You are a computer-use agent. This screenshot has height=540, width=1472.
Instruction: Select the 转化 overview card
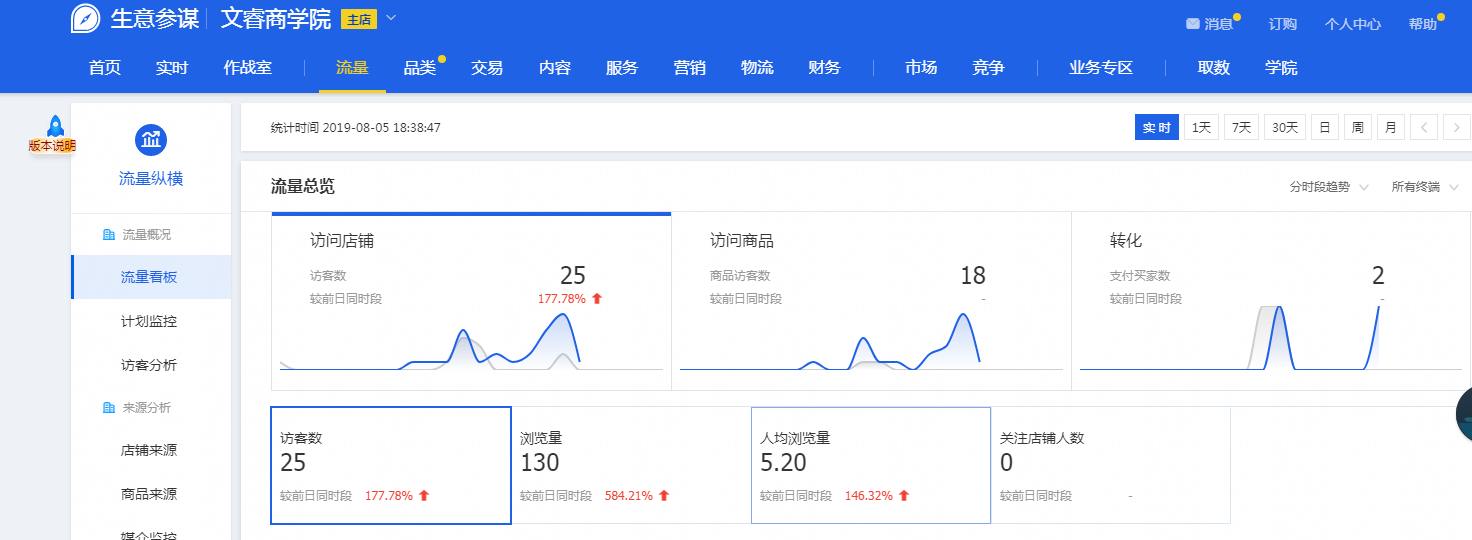tap(1271, 301)
